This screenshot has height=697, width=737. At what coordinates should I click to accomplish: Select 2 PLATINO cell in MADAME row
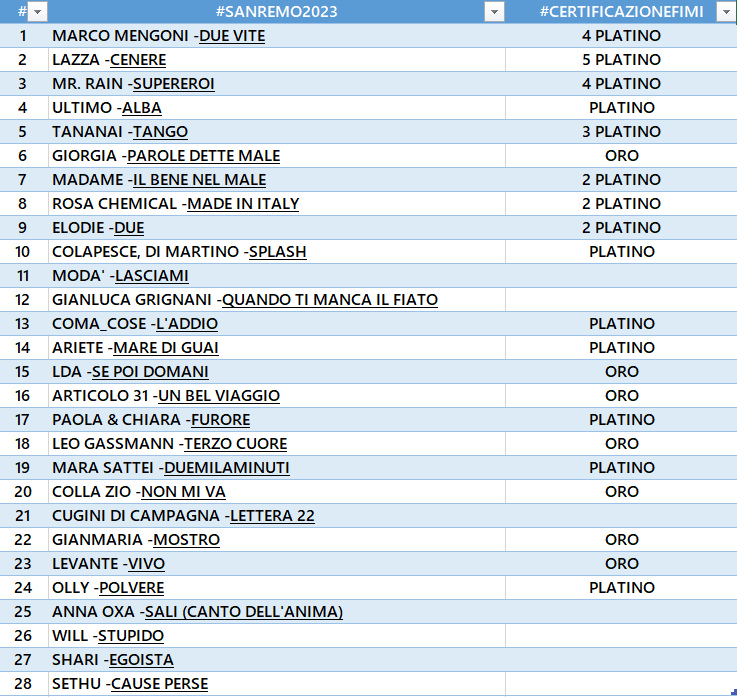pyautogui.click(x=621, y=180)
